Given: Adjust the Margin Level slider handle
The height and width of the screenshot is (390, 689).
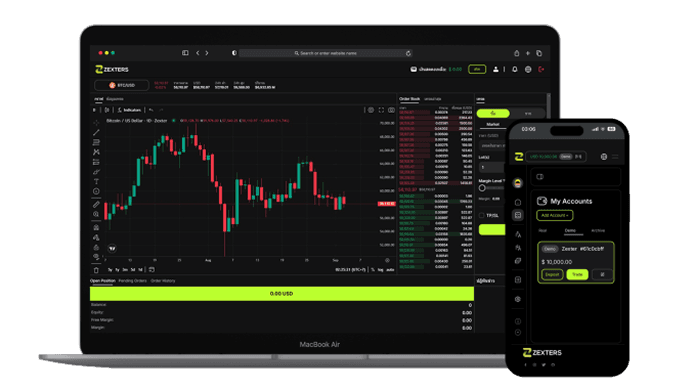Looking at the screenshot, I should [x=482, y=188].
